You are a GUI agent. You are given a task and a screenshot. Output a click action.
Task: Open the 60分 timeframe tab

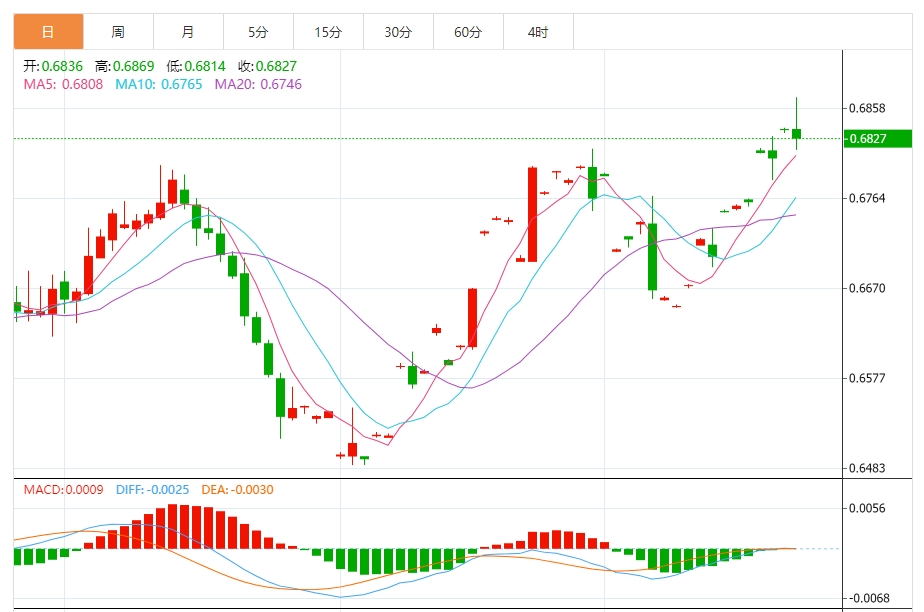468,32
